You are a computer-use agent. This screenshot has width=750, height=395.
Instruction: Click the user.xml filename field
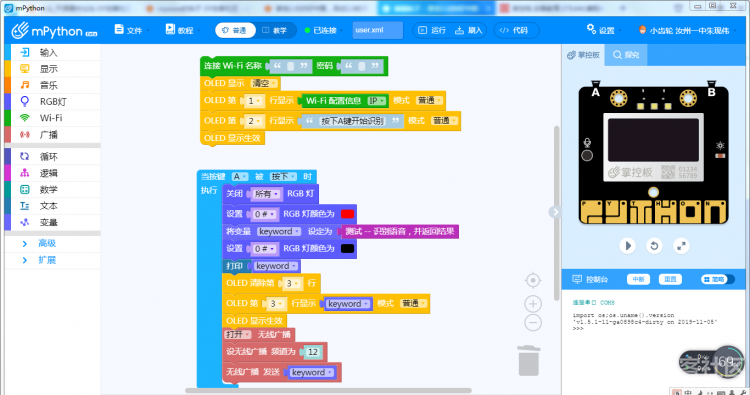[x=377, y=30]
